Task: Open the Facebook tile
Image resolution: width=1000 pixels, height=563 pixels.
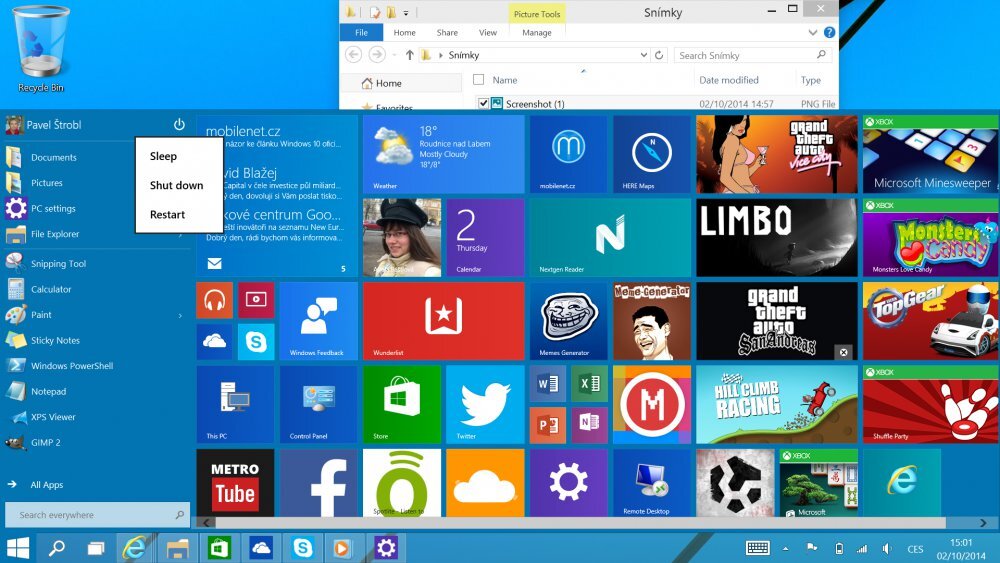Action: point(318,483)
